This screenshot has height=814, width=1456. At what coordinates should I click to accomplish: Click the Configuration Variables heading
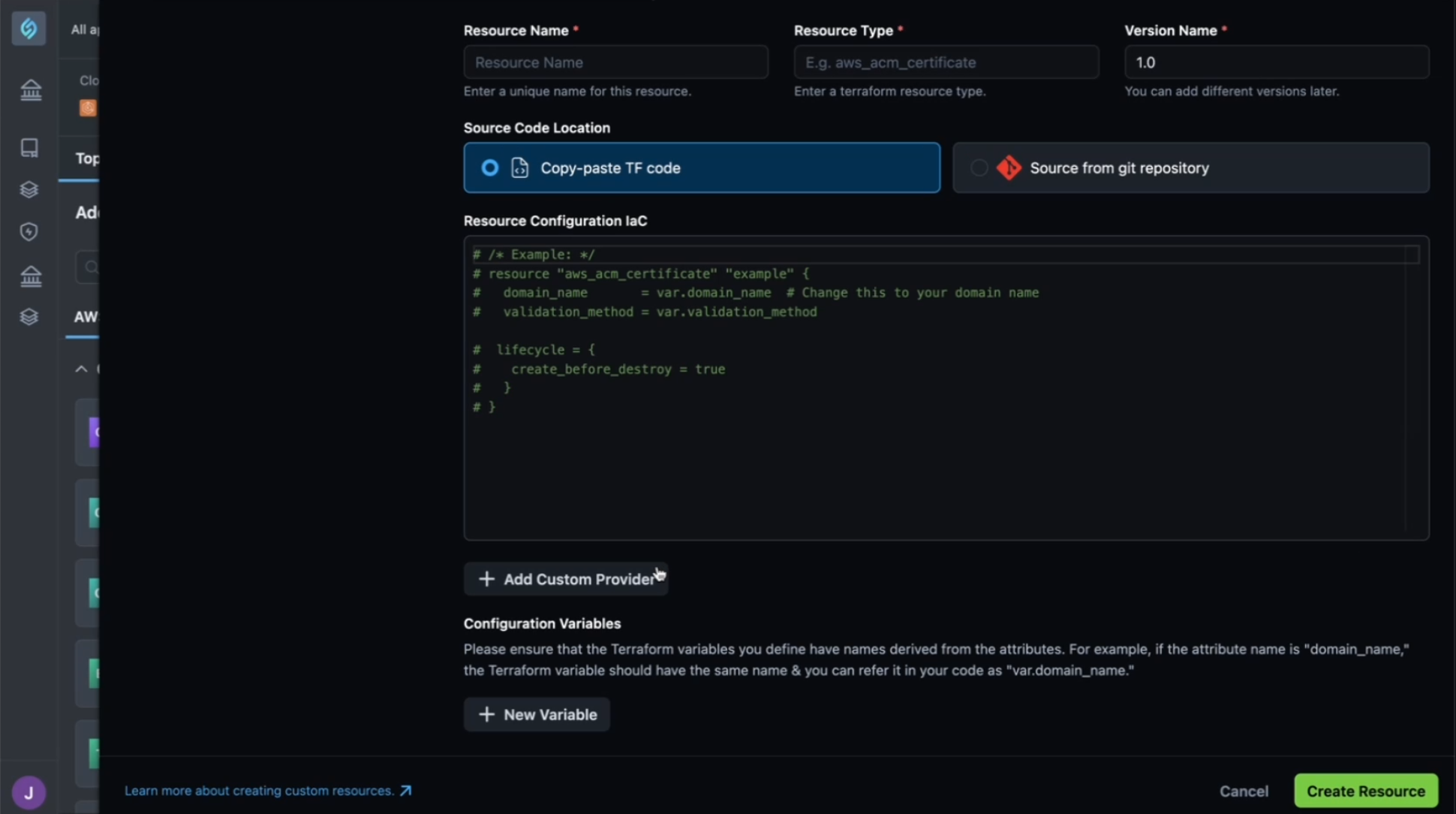click(x=542, y=623)
